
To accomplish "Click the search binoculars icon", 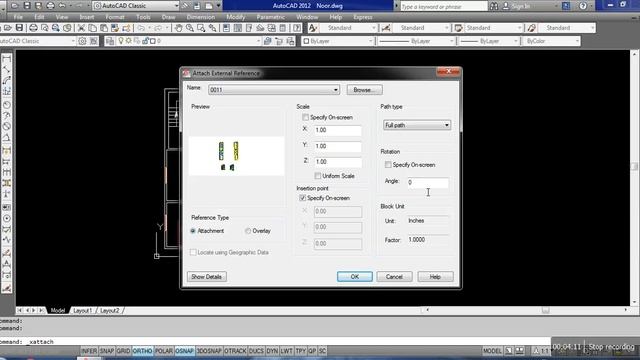I will [x=494, y=6].
